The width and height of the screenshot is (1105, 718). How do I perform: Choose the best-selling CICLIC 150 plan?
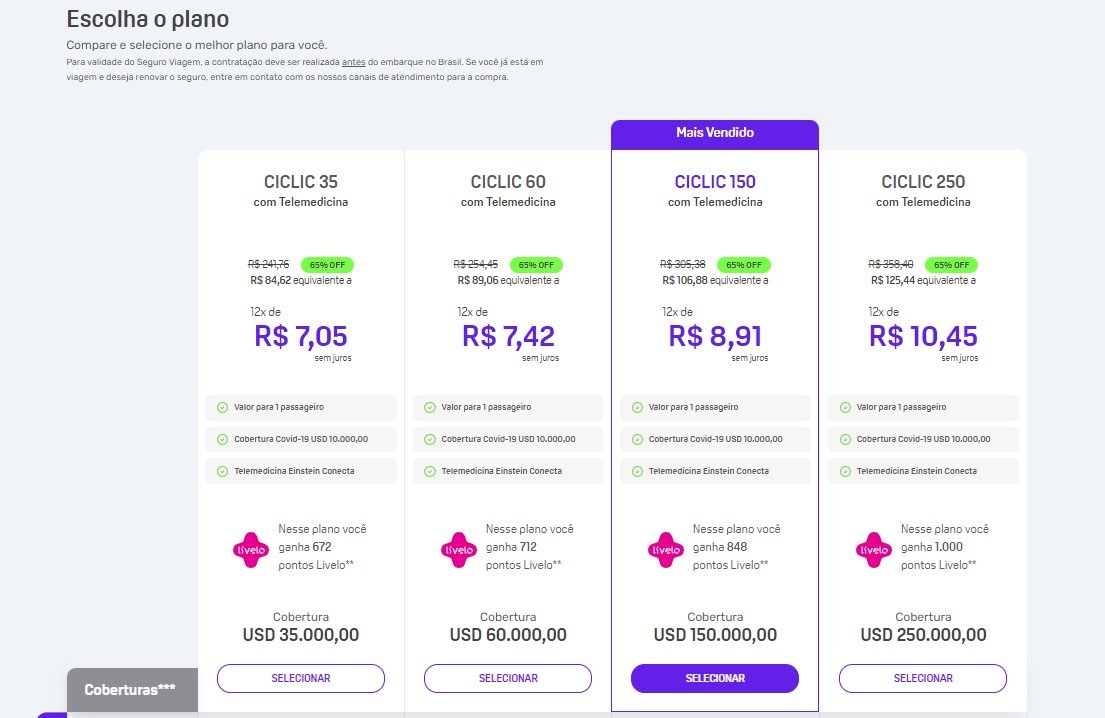click(x=715, y=678)
